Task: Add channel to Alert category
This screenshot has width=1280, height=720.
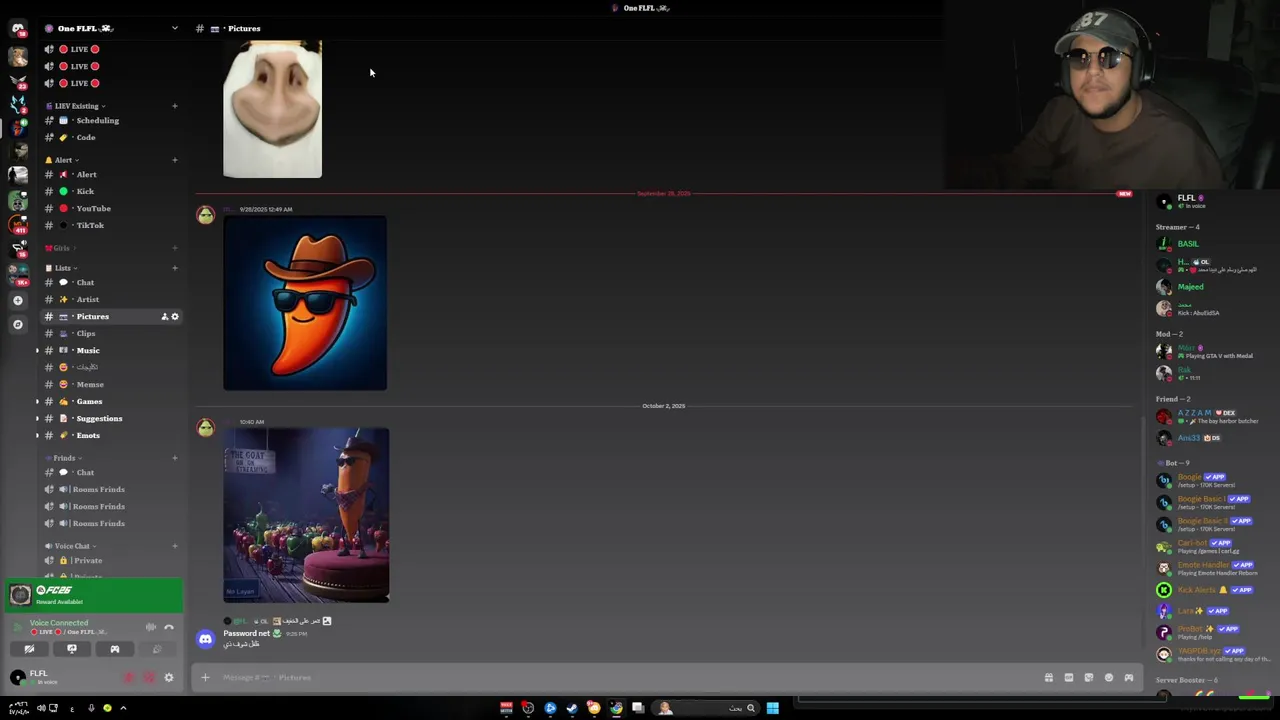Action: 175,160
